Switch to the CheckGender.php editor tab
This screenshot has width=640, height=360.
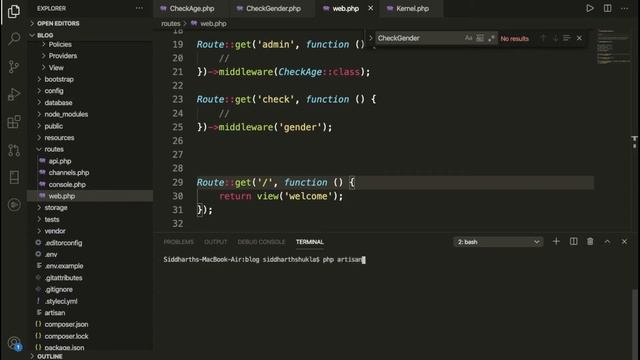click(273, 8)
